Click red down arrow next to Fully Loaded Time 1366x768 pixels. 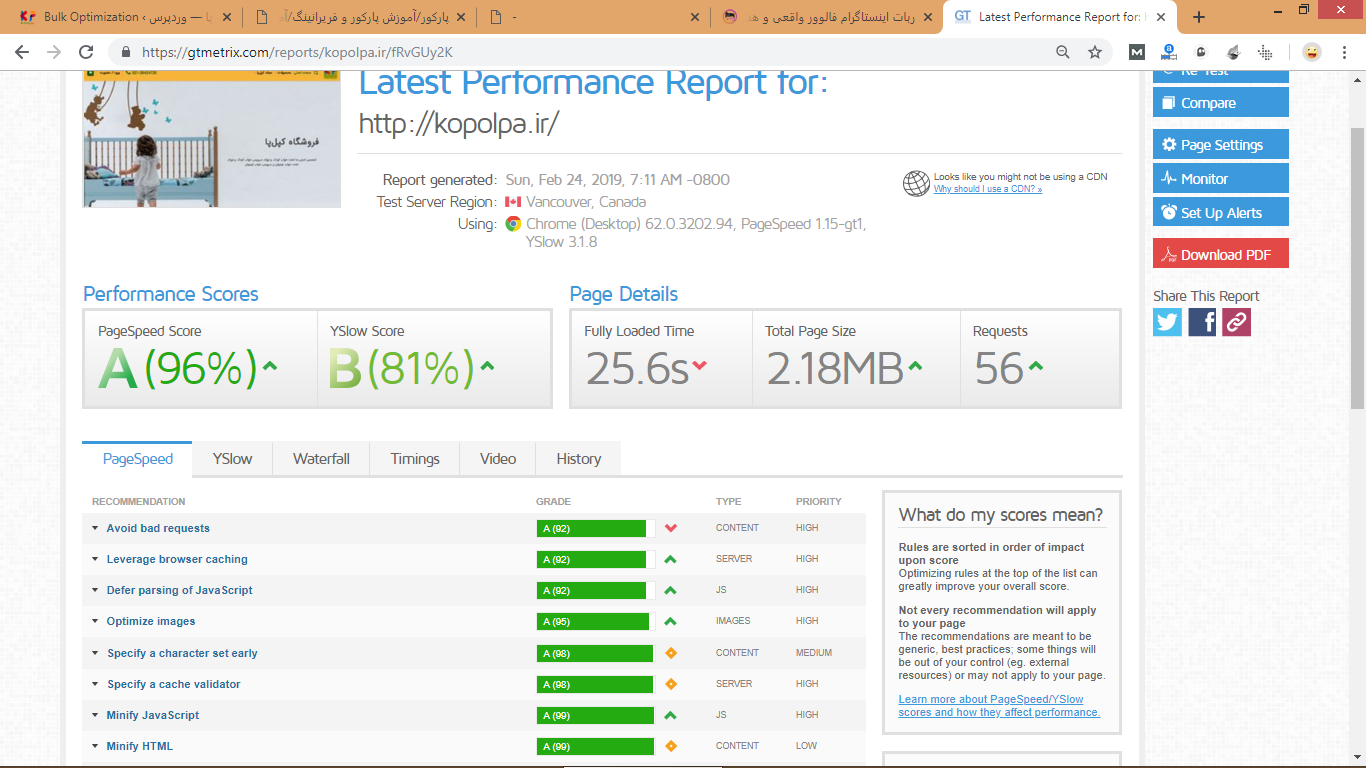coord(699,366)
